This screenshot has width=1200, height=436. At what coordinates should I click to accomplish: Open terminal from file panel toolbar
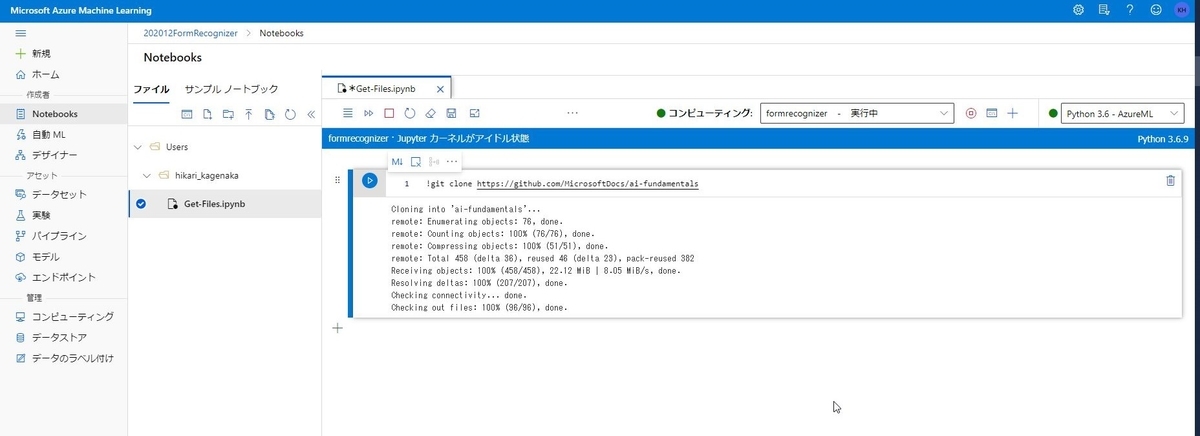click(186, 114)
